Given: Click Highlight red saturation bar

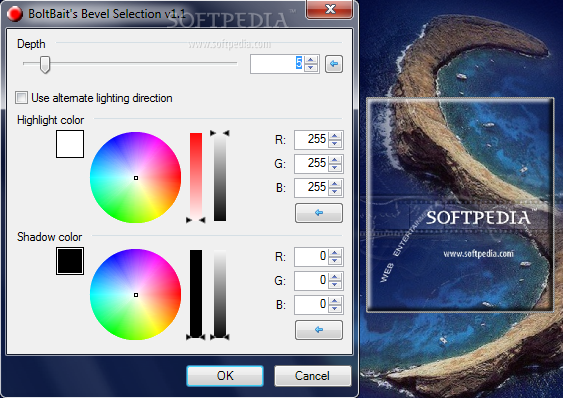Looking at the screenshot, I should point(196,177).
